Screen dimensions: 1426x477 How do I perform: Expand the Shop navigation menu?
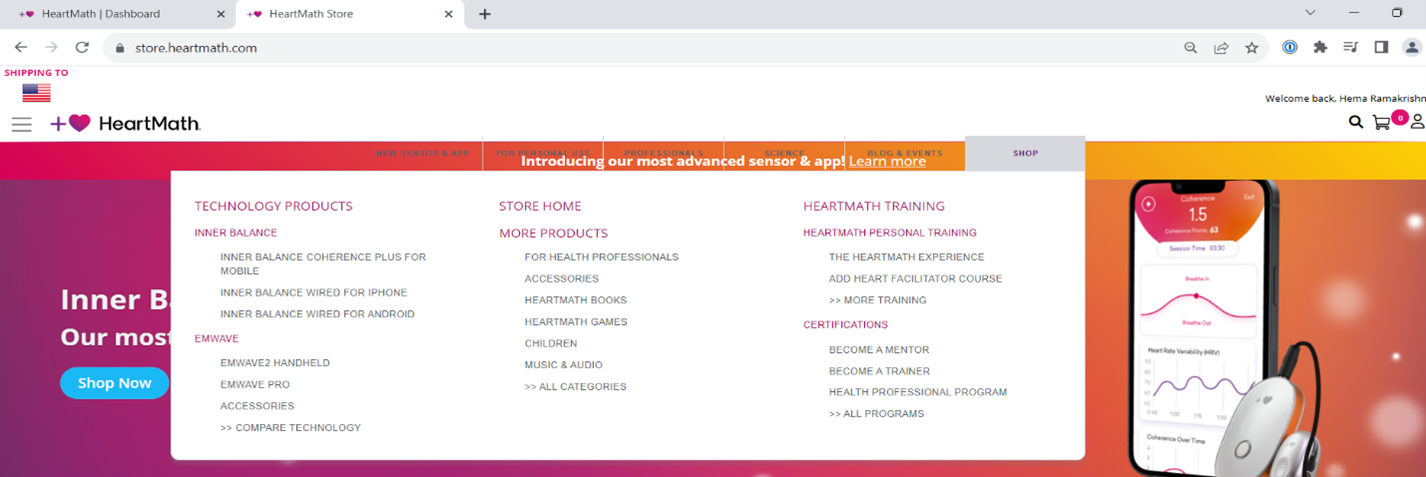[1025, 153]
